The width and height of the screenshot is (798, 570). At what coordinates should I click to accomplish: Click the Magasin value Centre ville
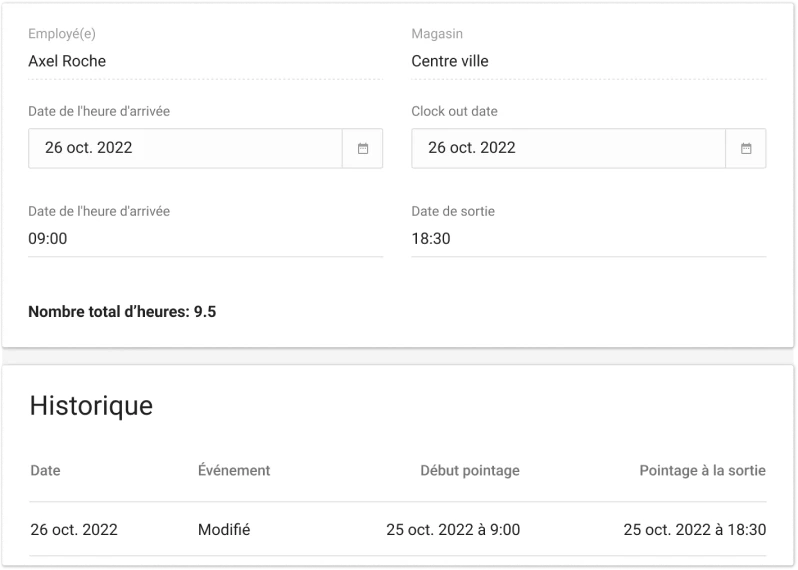coord(450,61)
